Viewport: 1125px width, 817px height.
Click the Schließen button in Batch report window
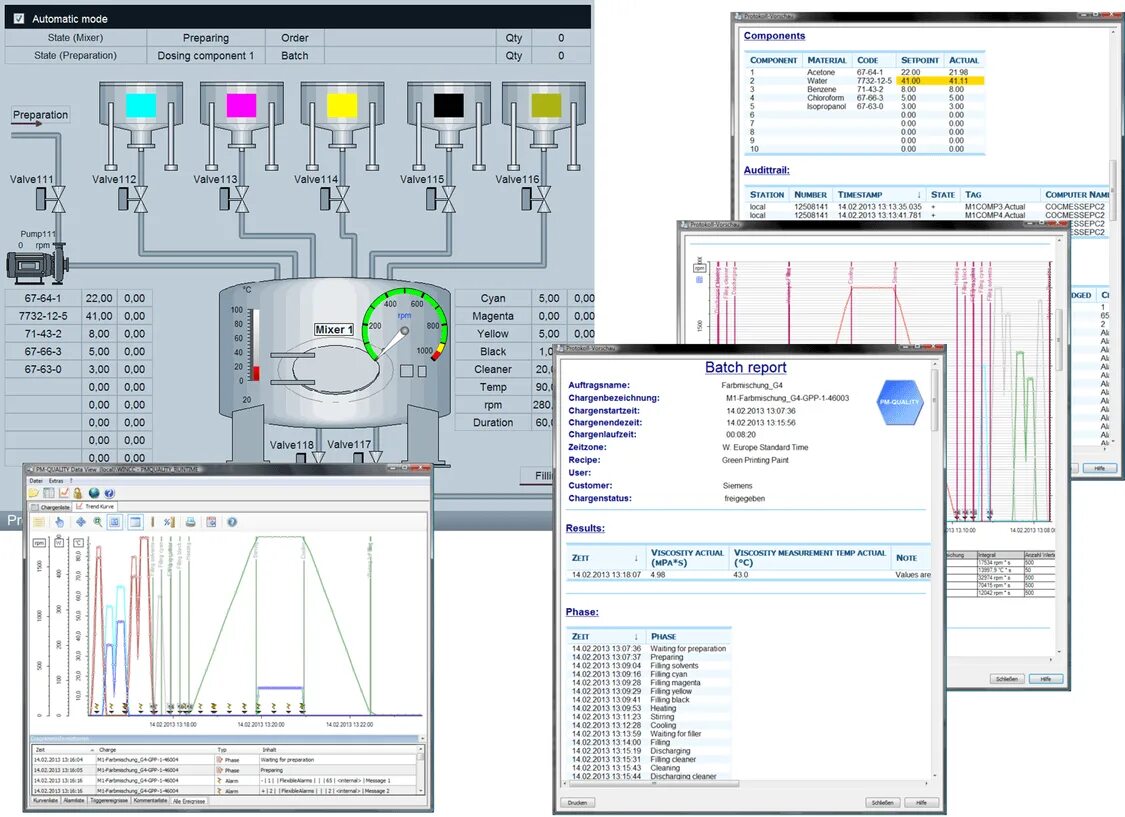tap(882, 803)
